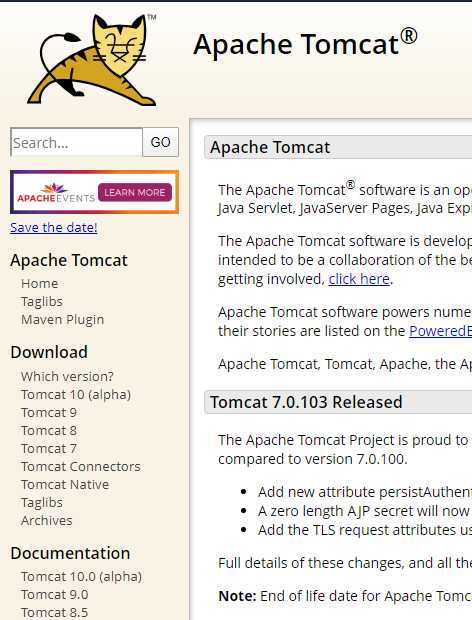Click the 'Apache Tomcat®' page title
This screenshot has width=472, height=620.
[305, 43]
